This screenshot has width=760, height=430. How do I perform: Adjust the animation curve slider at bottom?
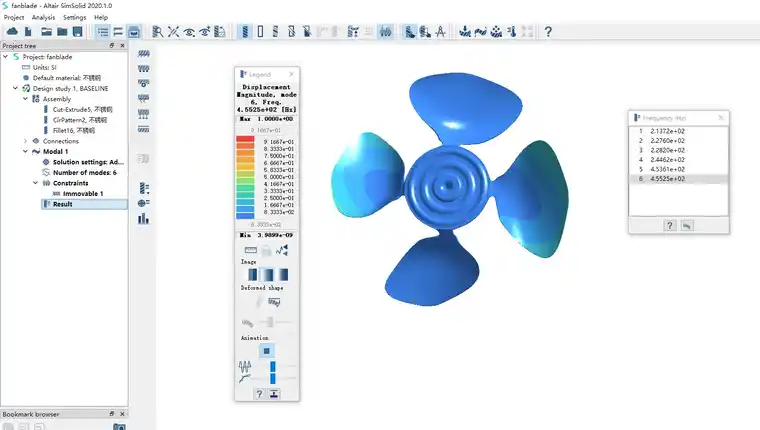pos(273,378)
